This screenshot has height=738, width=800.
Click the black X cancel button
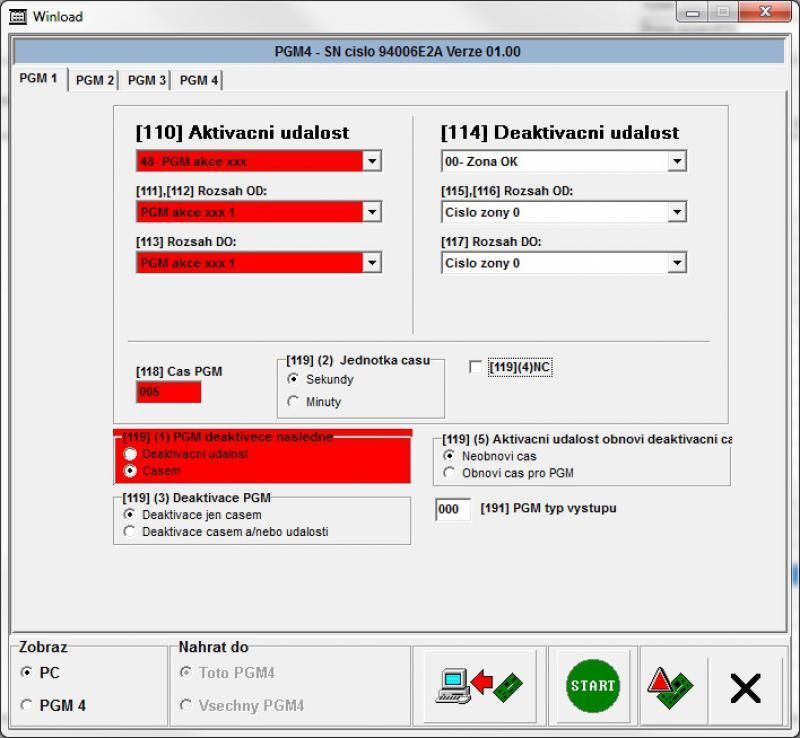tap(745, 687)
